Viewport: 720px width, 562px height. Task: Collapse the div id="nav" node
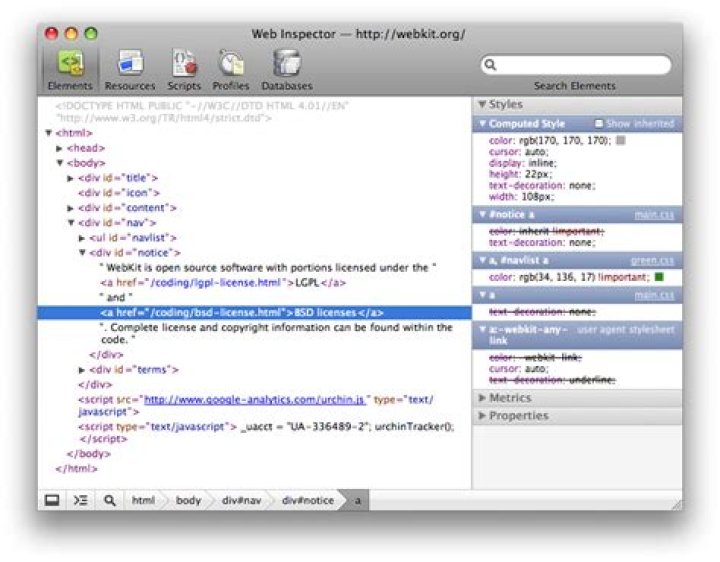click(x=71, y=223)
